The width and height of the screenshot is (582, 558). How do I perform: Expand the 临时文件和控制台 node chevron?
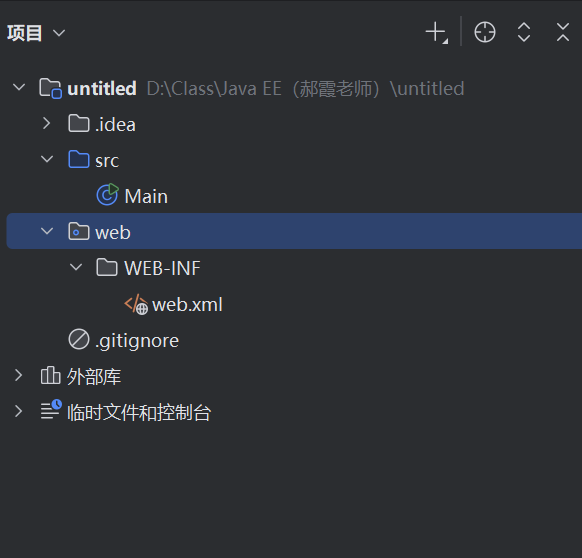[x=18, y=411]
